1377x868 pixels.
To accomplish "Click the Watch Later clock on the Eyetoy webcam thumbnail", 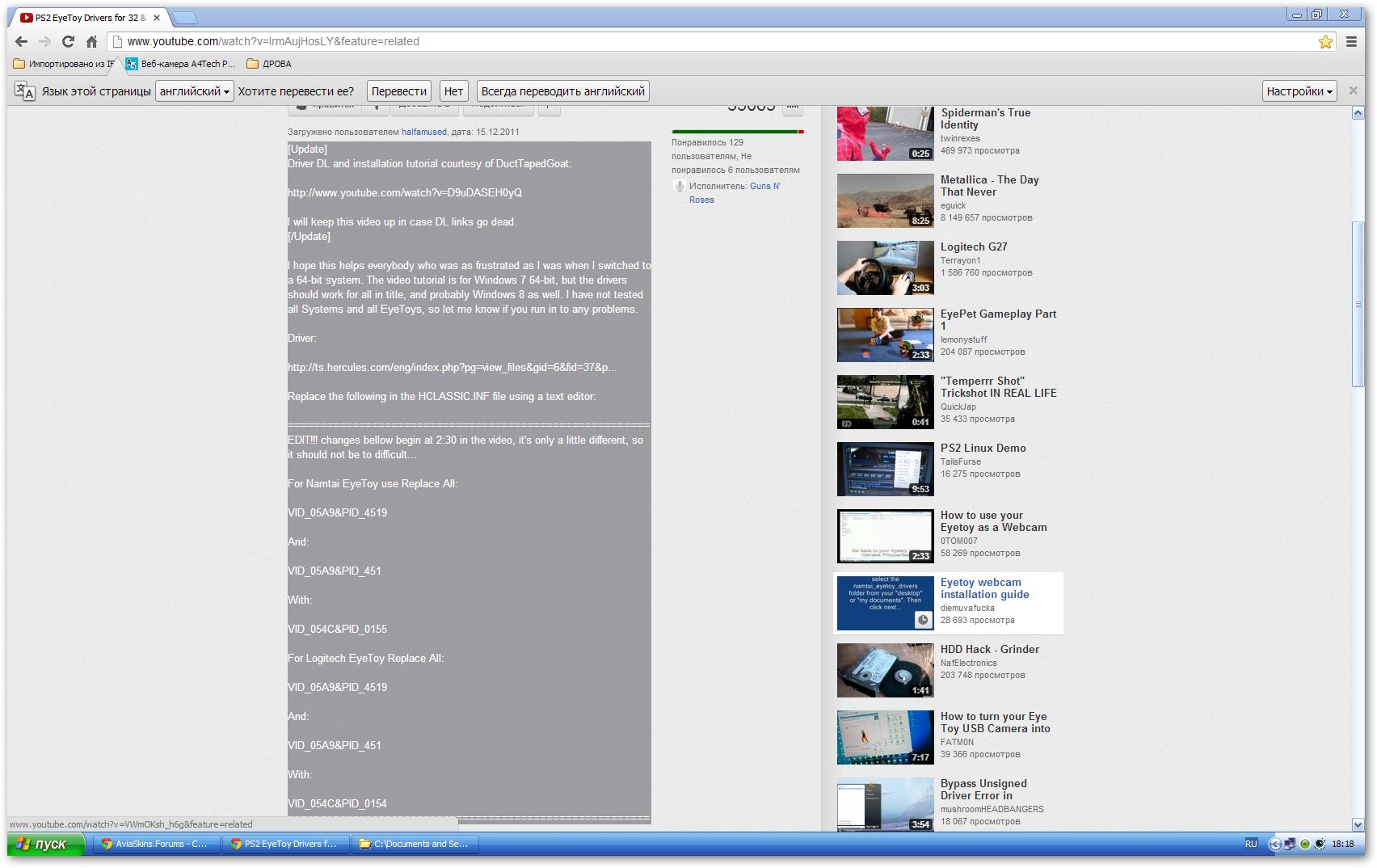I will [x=923, y=620].
